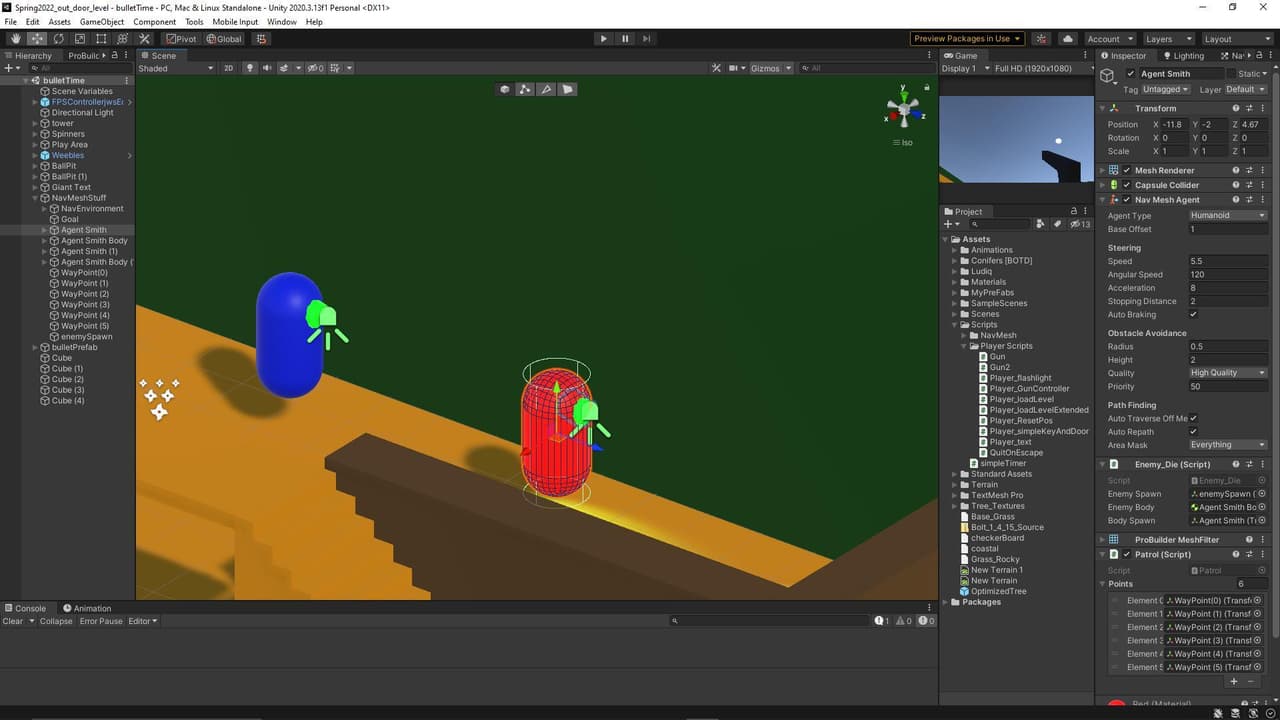
Task: Collapse the NavMeshStuff hierarchy item
Action: click(35, 198)
